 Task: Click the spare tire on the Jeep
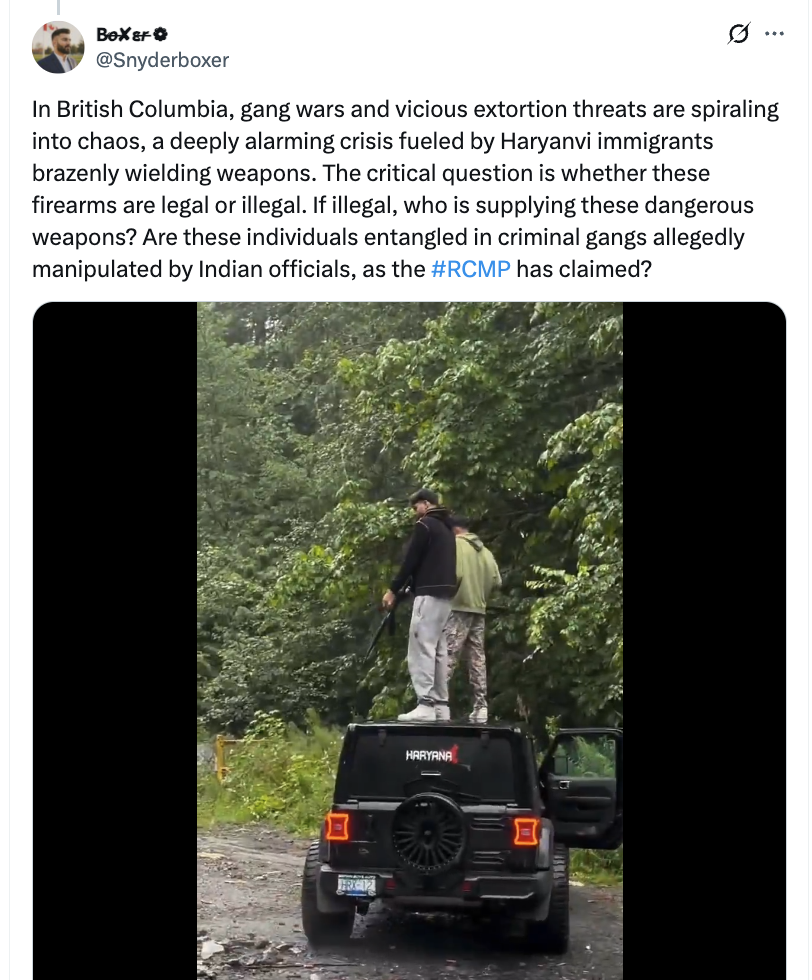[x=429, y=834]
